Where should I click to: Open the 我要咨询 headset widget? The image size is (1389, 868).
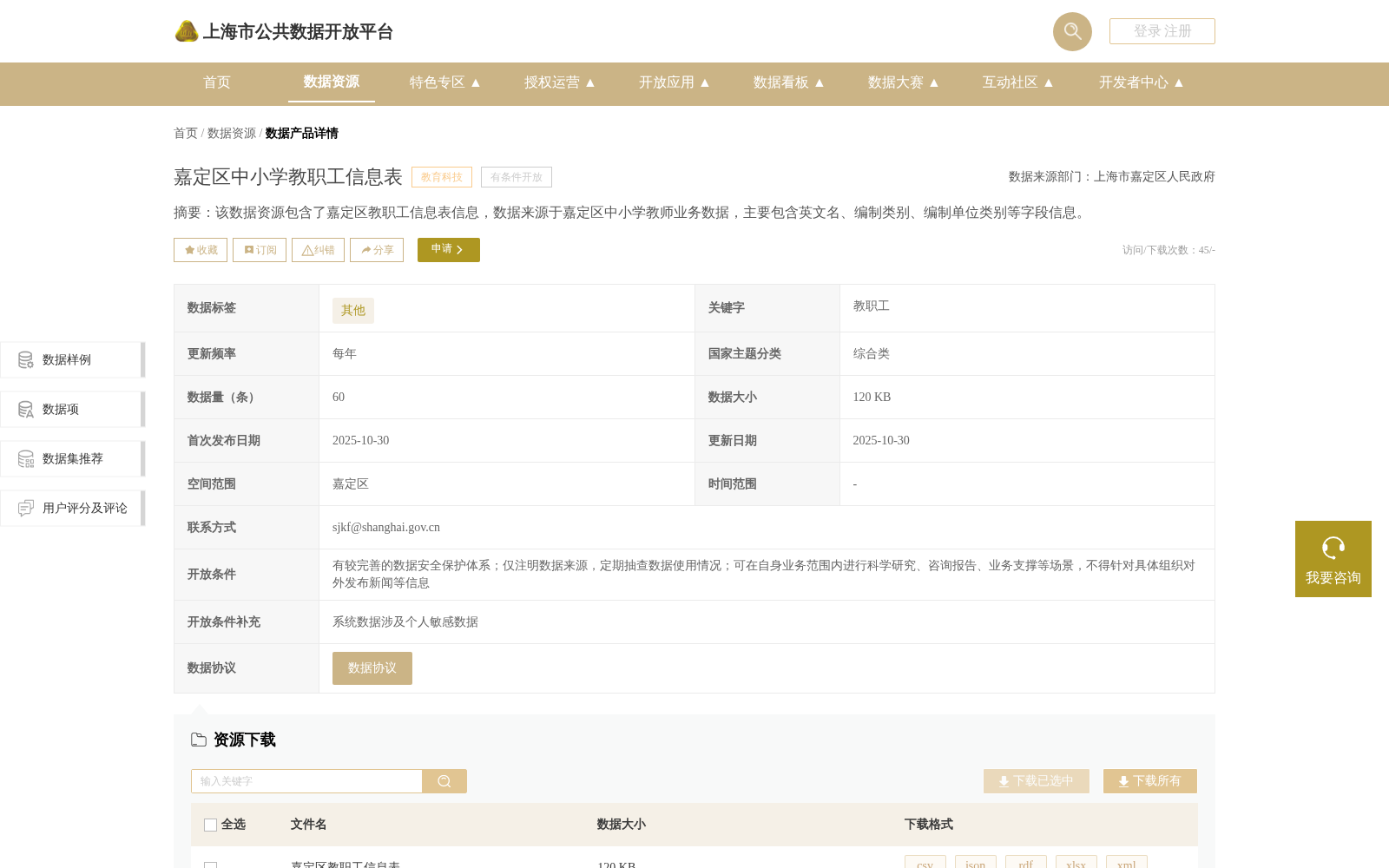click(1333, 559)
